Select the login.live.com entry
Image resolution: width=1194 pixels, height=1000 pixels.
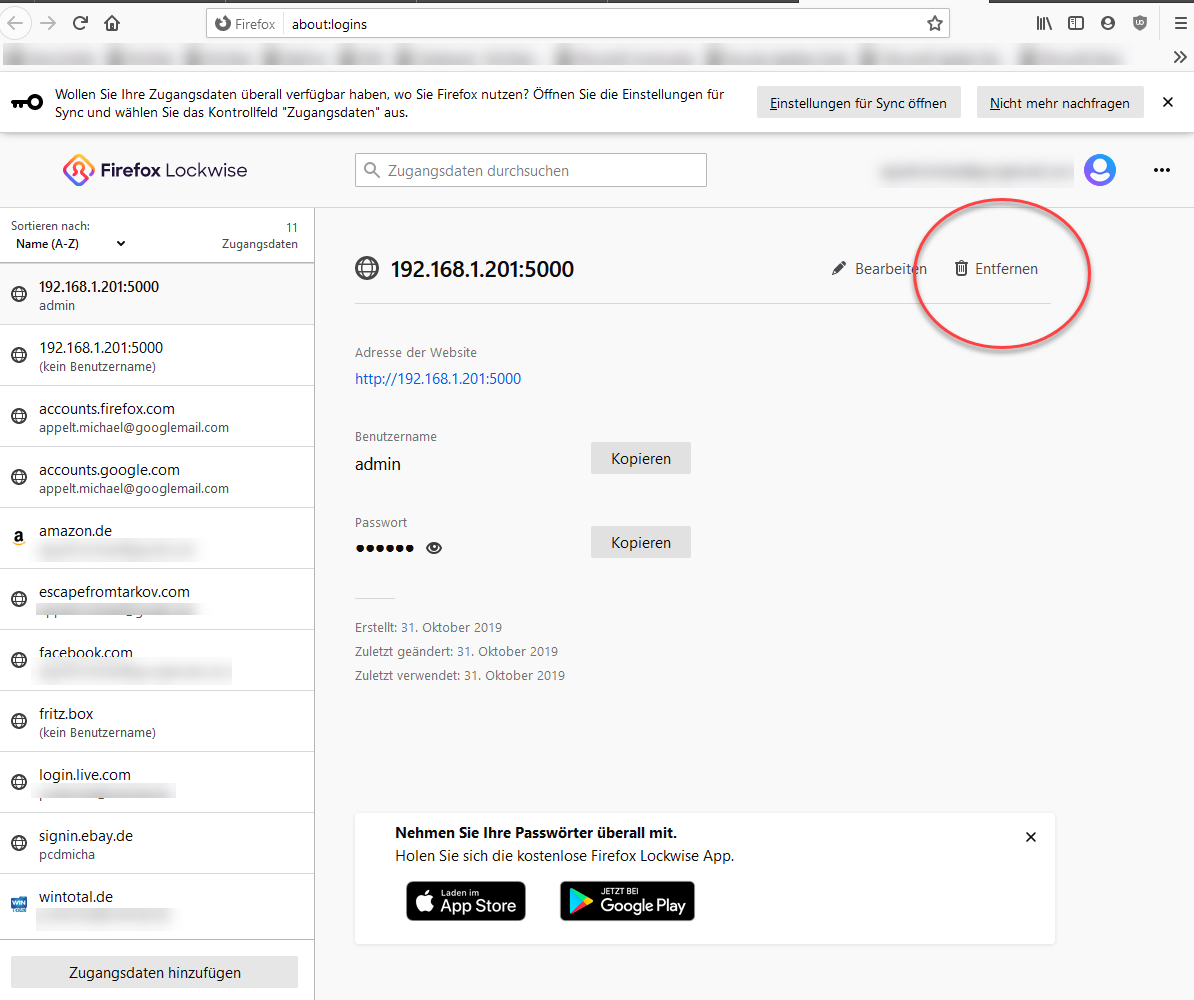157,782
